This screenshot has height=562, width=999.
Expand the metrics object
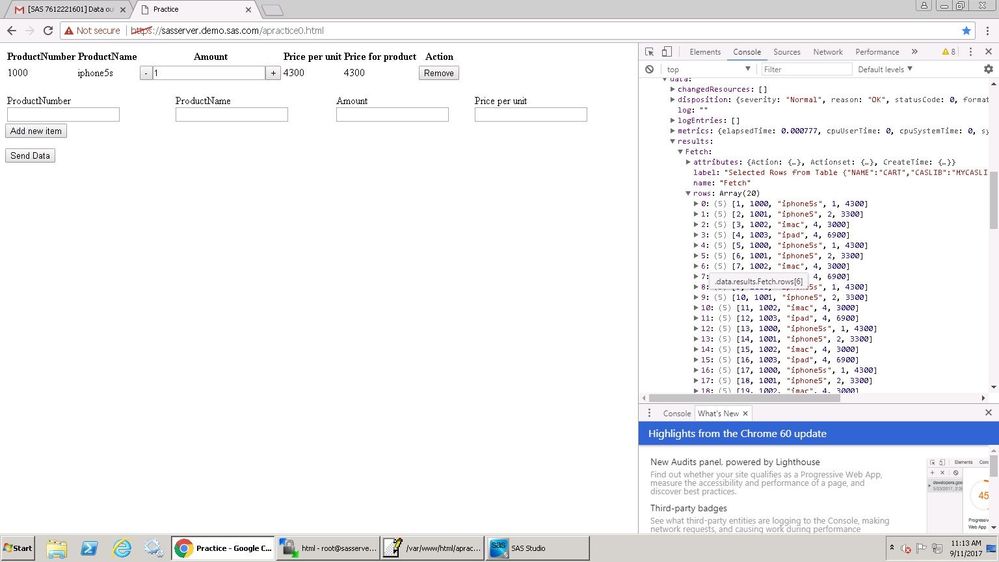[x=672, y=131]
